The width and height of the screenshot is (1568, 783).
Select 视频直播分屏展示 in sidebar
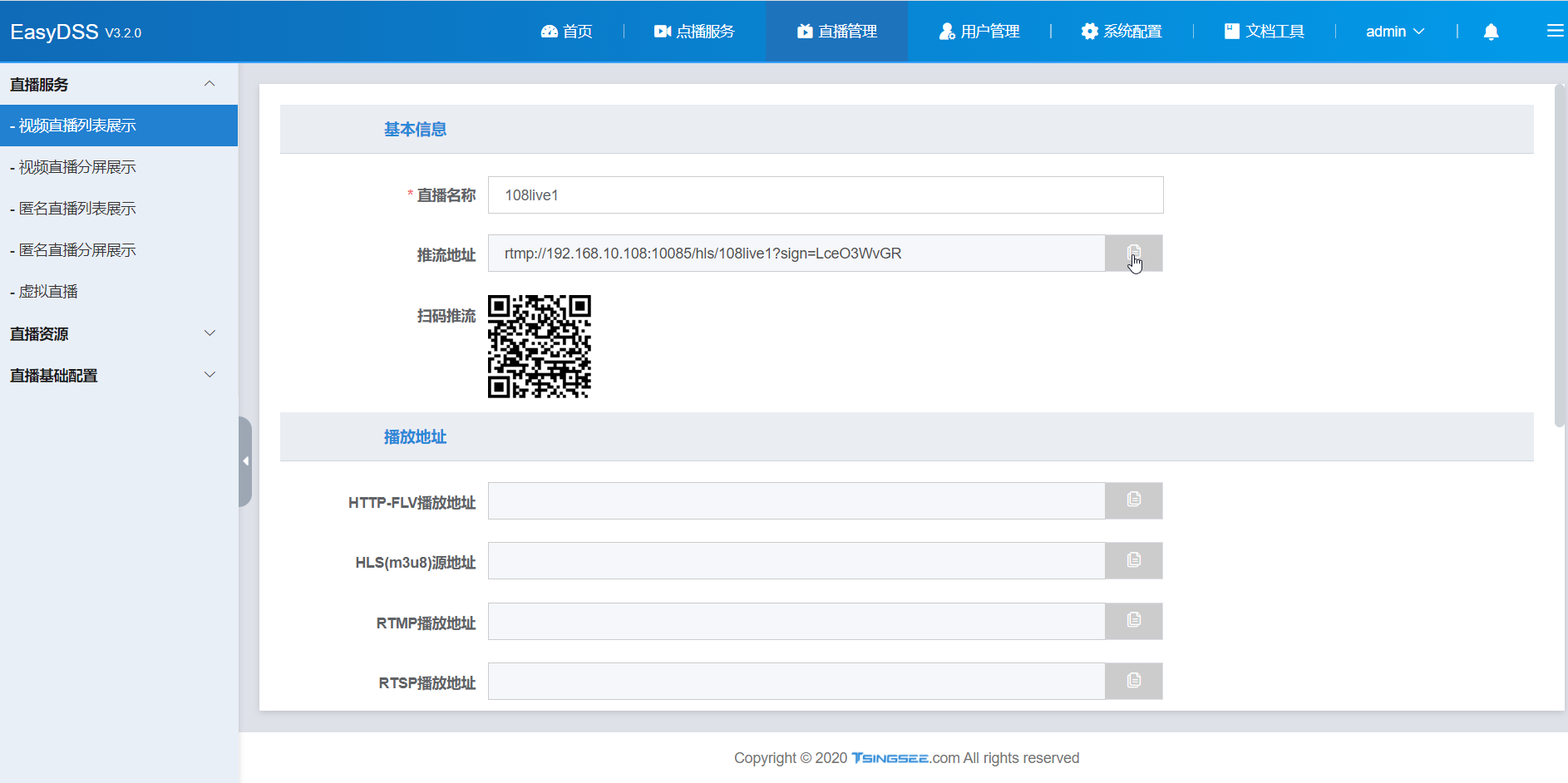point(119,167)
